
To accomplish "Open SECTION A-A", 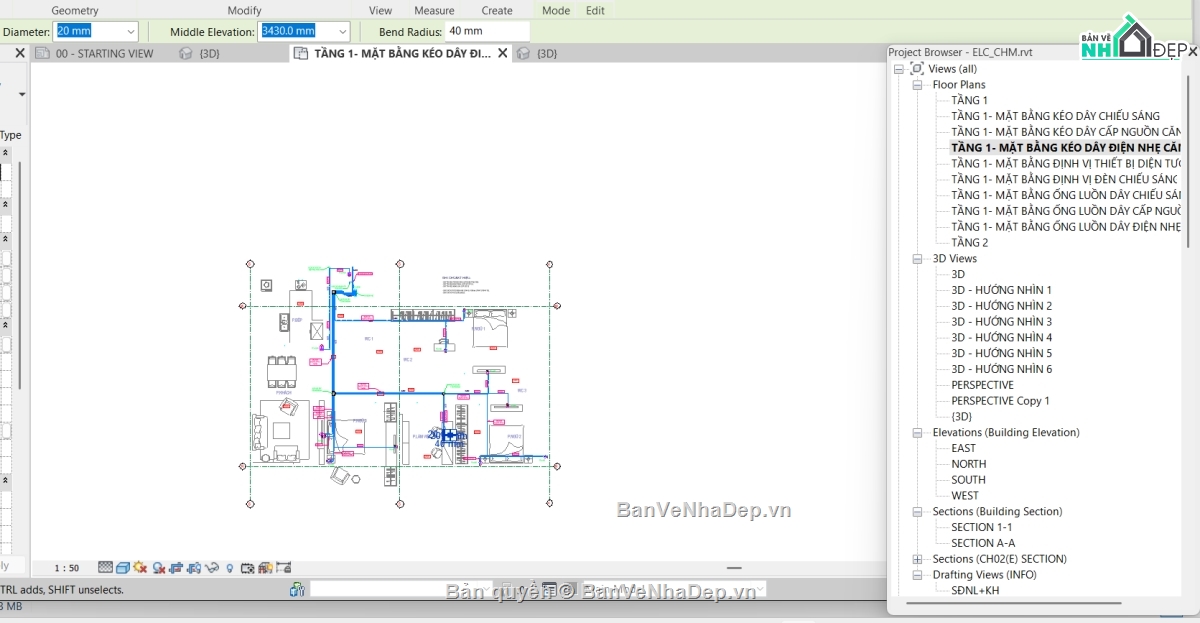I will pos(983,543).
